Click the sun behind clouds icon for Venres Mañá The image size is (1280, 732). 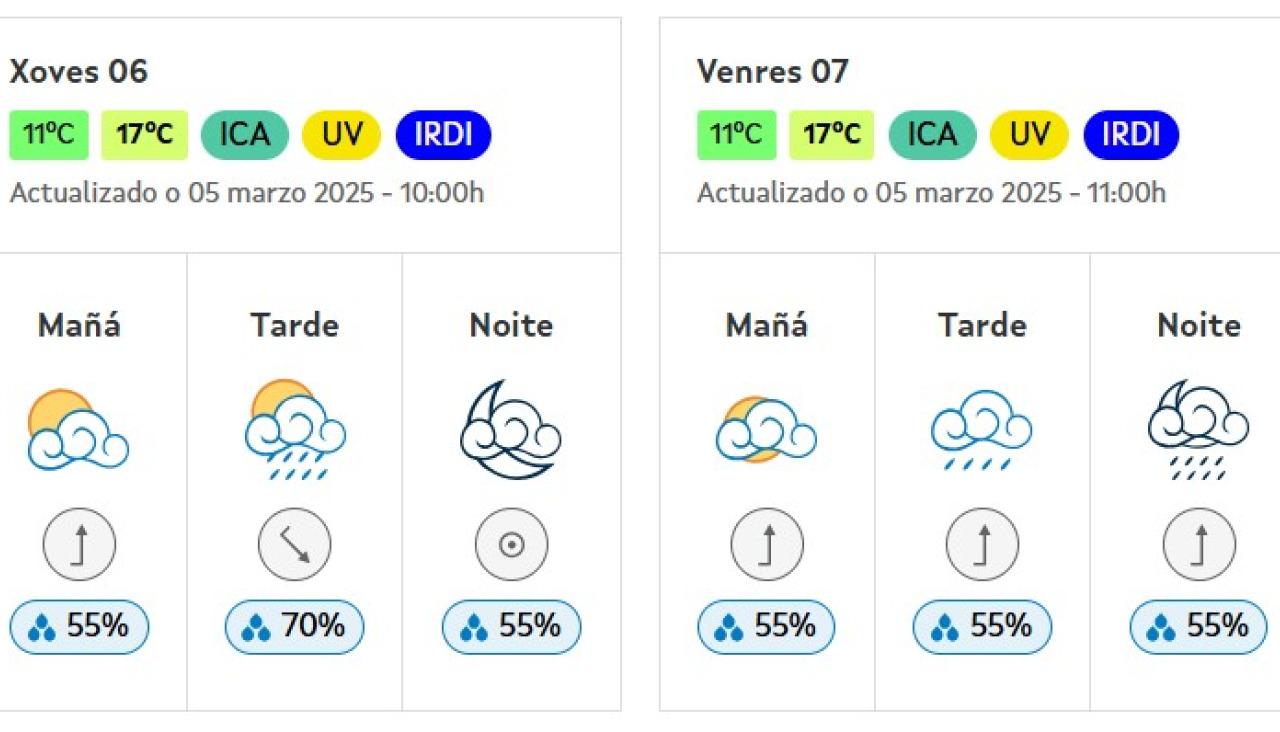pyautogui.click(x=765, y=430)
